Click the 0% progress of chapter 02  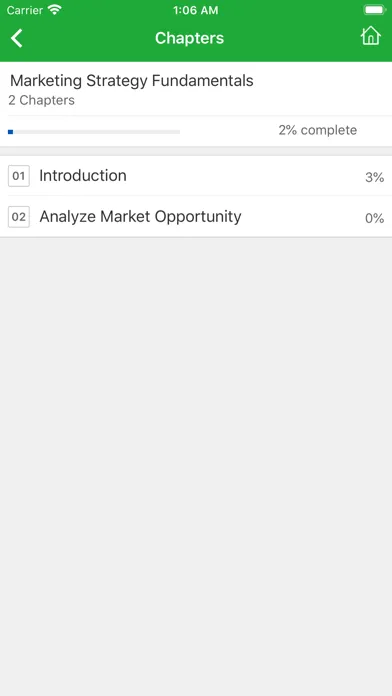click(374, 218)
